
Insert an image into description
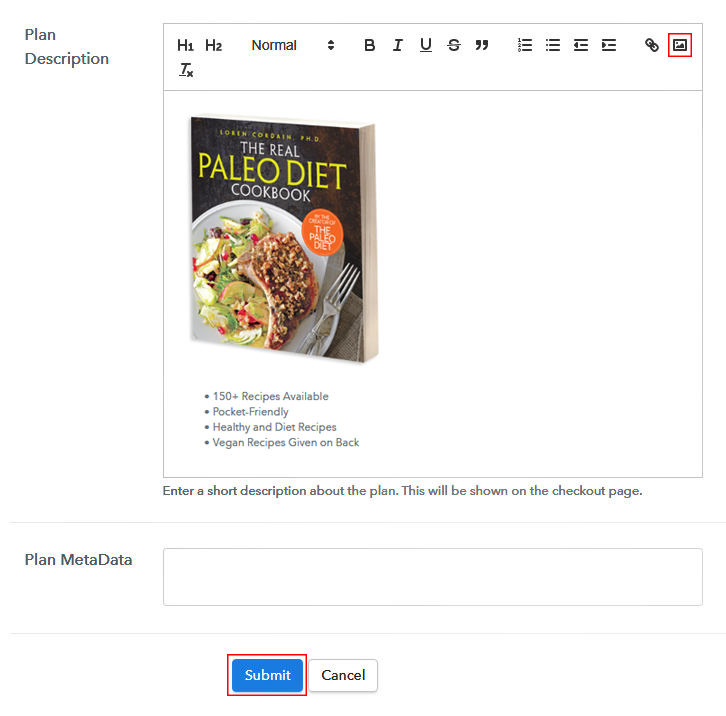[680, 45]
